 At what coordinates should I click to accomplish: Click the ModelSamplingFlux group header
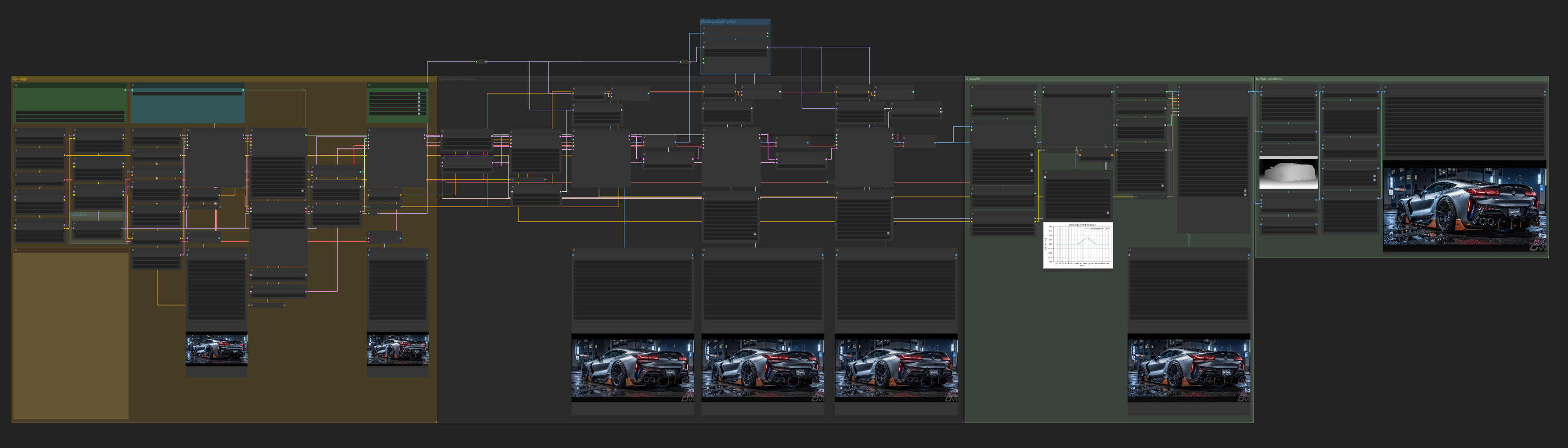point(719,21)
